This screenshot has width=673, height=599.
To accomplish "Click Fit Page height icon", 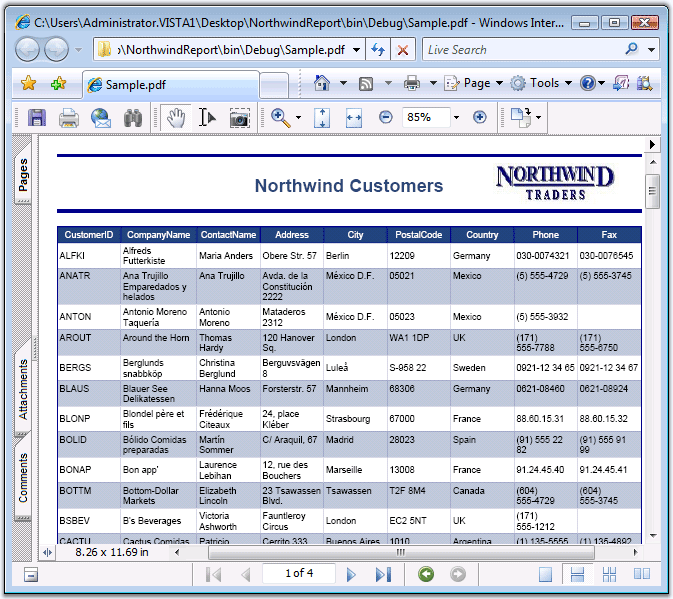I will tap(322, 118).
